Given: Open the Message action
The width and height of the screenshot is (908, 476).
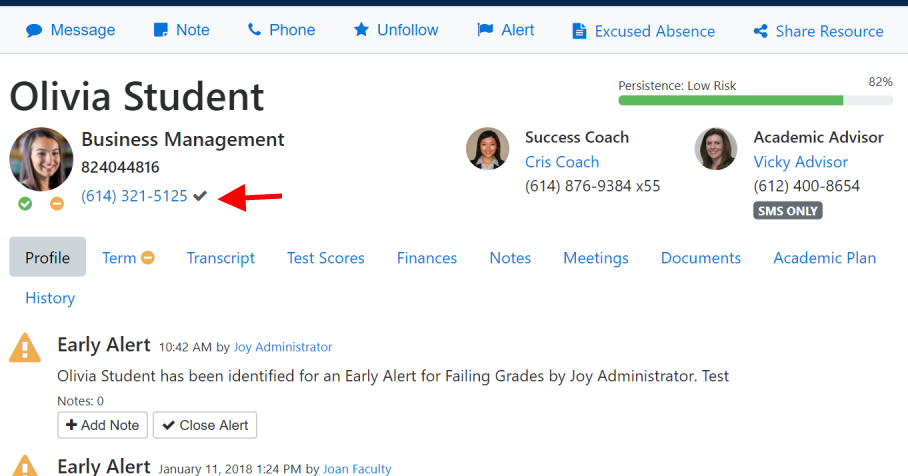Looking at the screenshot, I should coord(71,30).
